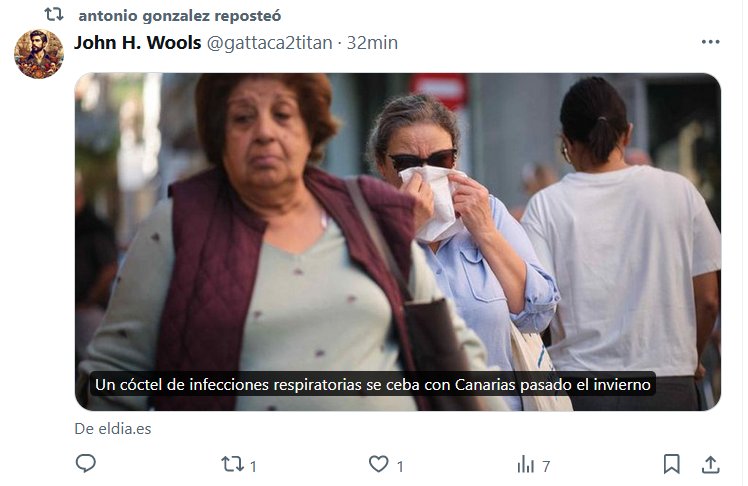Open the three-dot more options menu
Screen dimensions: 748x486
710,42
